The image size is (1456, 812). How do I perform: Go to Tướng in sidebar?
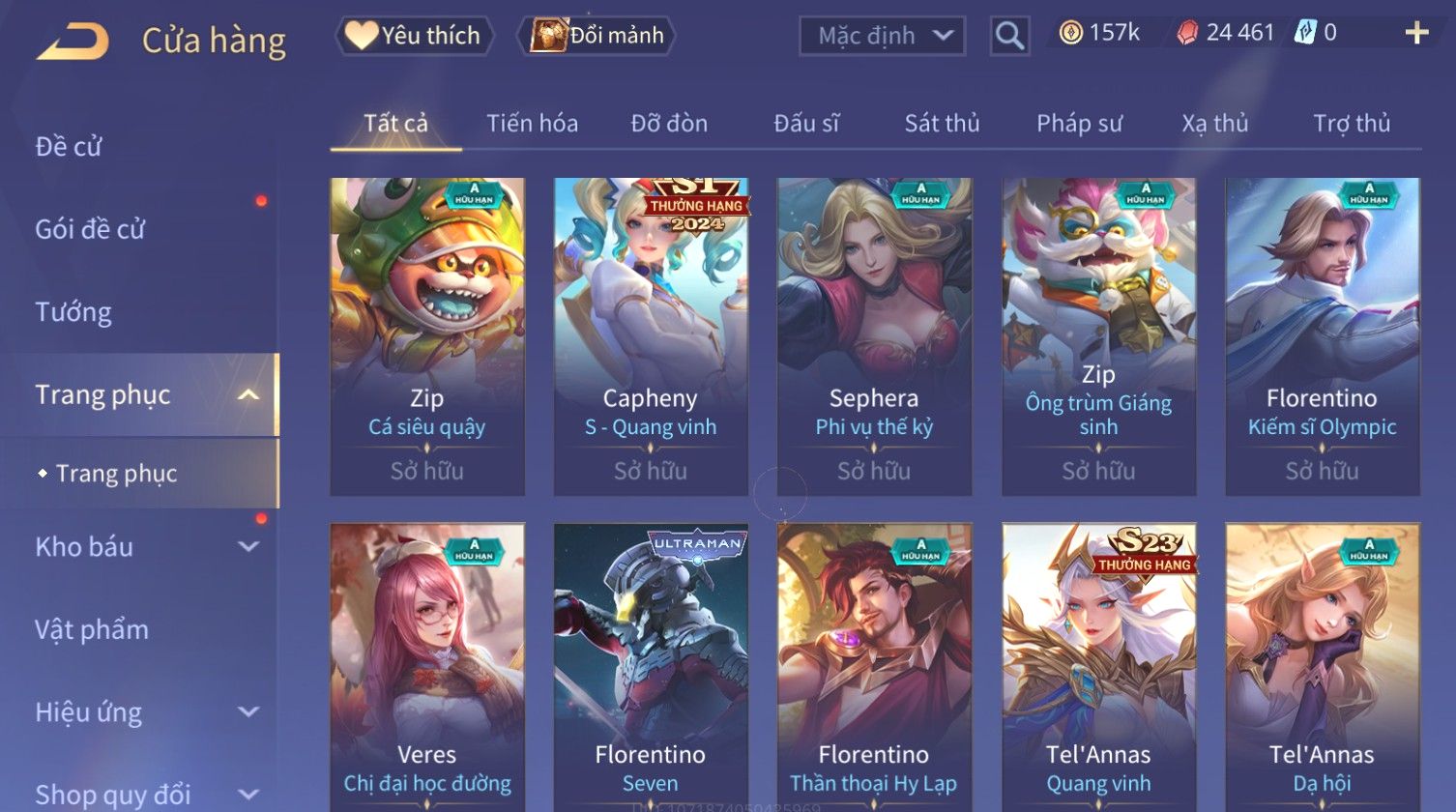(x=73, y=312)
